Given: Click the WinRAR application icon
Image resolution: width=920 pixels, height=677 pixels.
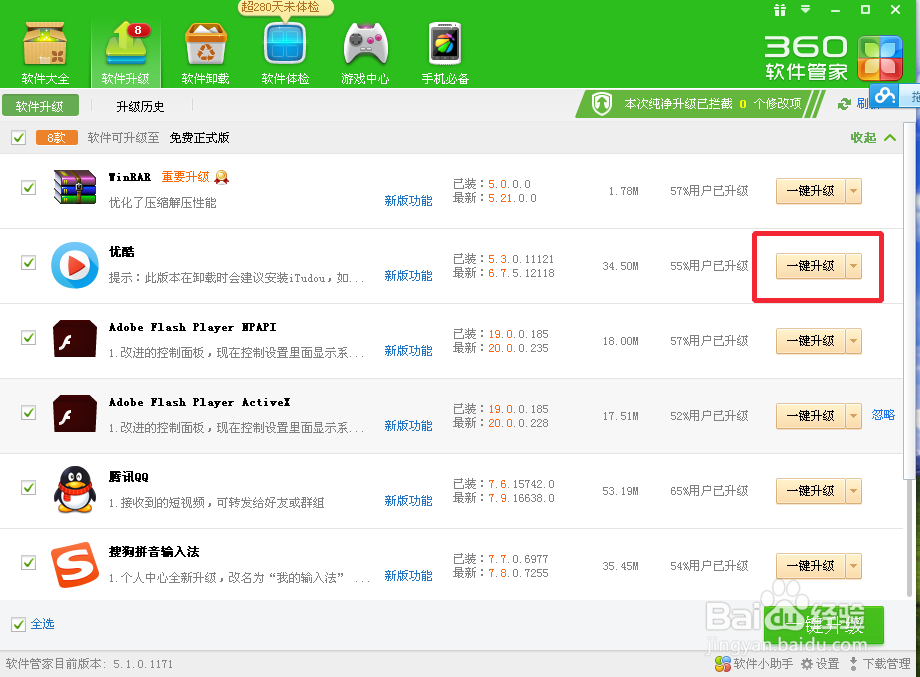Looking at the screenshot, I should point(75,187).
